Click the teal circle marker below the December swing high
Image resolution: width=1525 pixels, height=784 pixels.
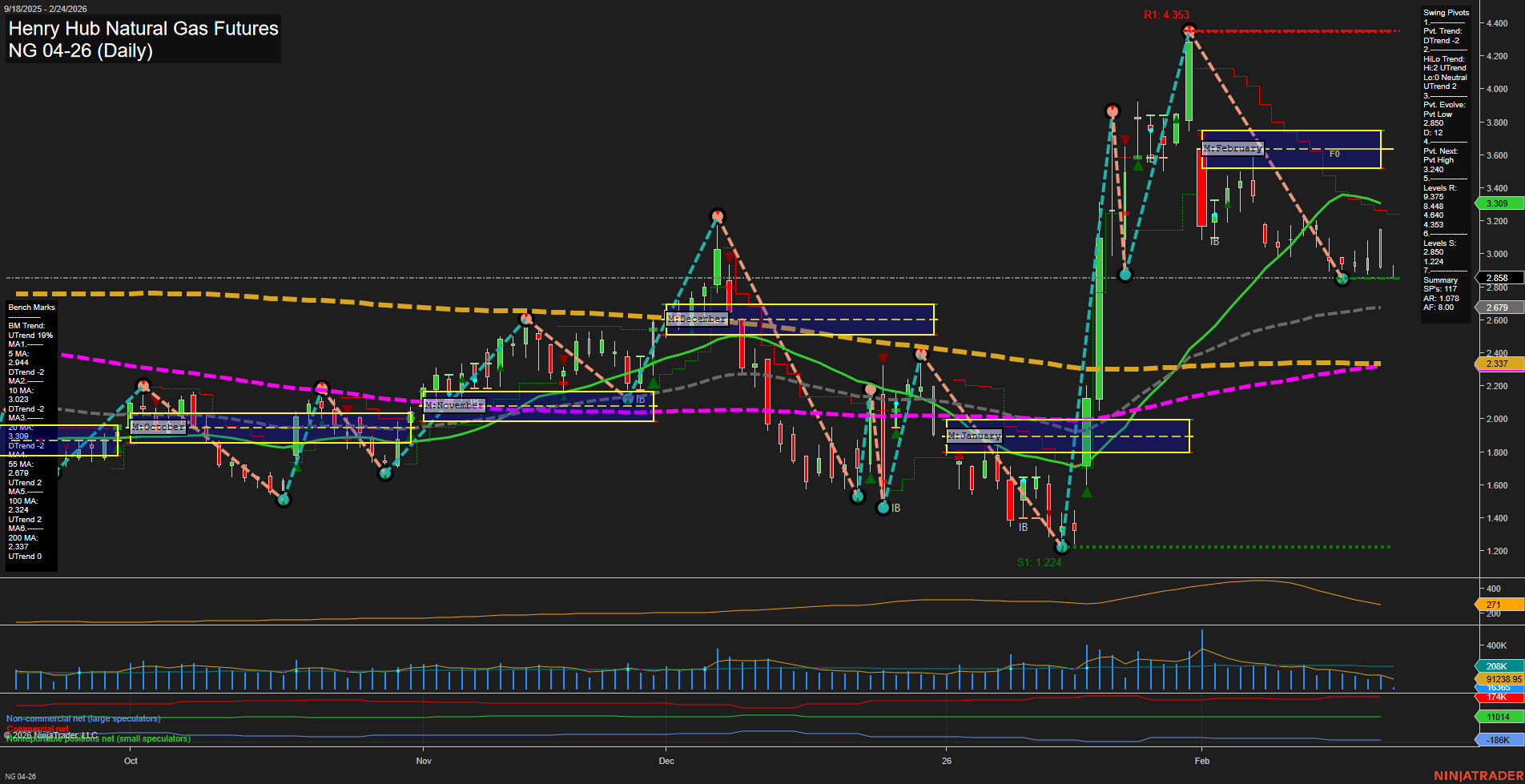pos(858,497)
